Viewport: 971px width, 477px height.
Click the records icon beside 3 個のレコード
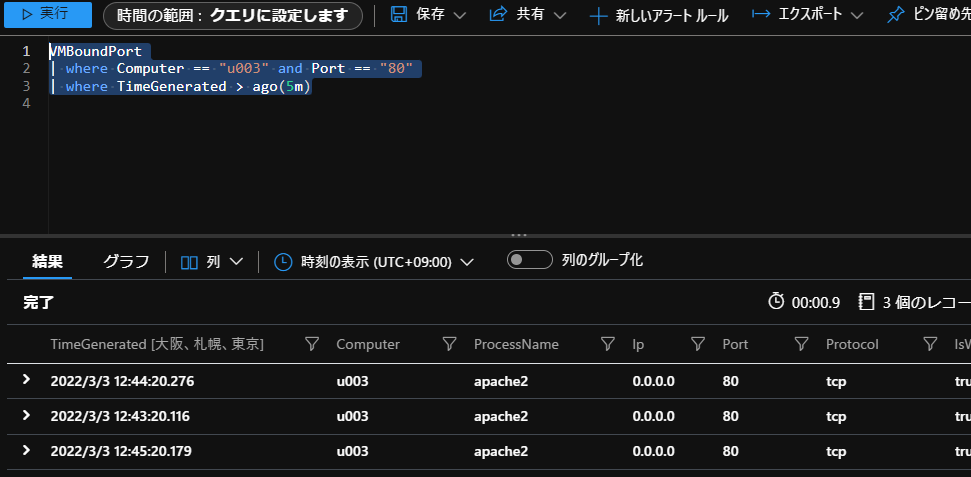tap(866, 302)
